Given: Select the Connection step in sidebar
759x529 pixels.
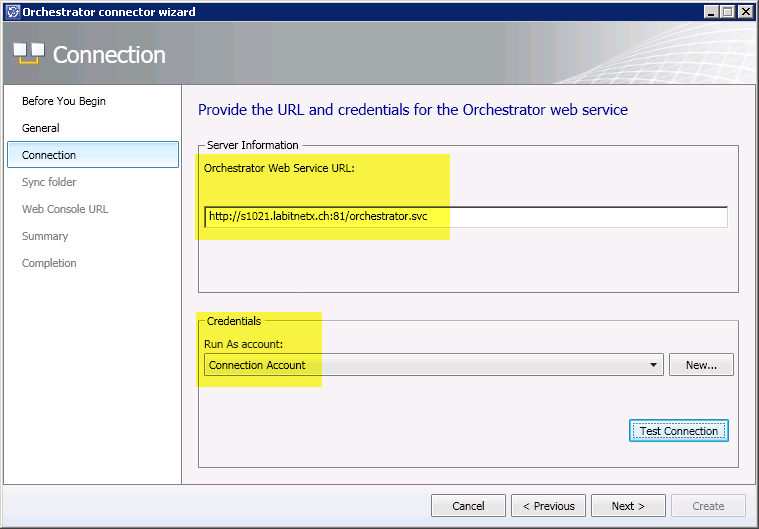Looking at the screenshot, I should (x=49, y=155).
